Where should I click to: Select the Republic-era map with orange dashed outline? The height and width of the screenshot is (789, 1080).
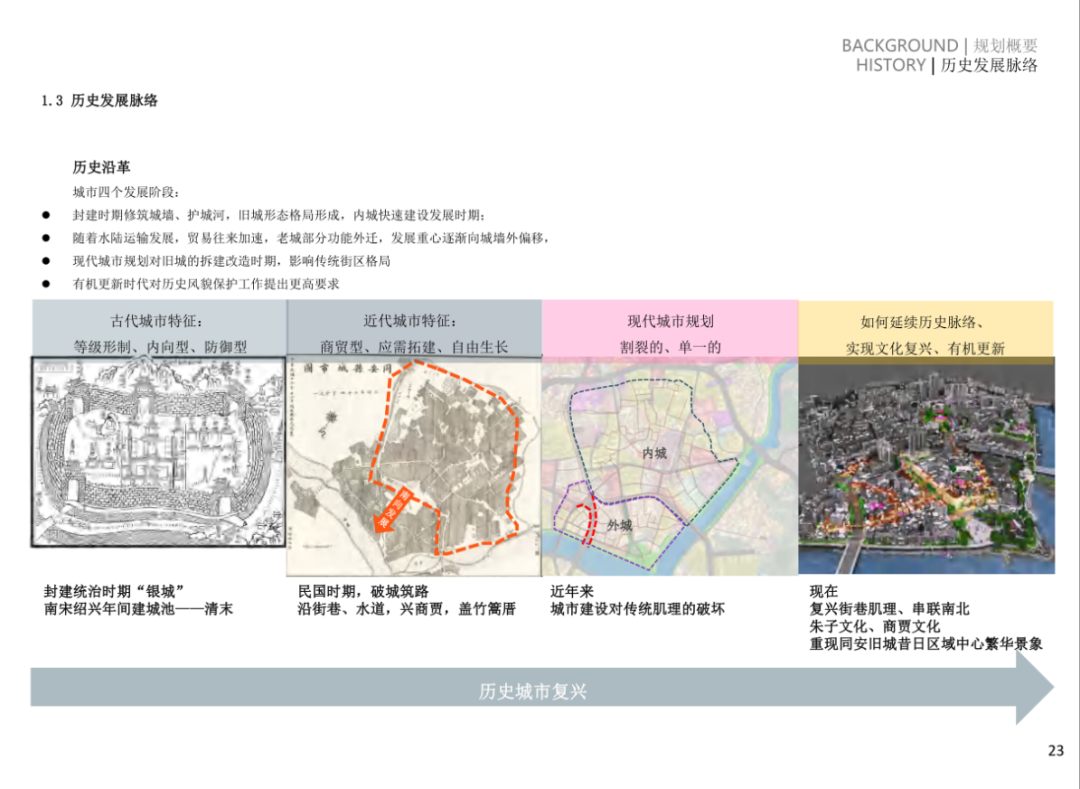click(x=414, y=465)
